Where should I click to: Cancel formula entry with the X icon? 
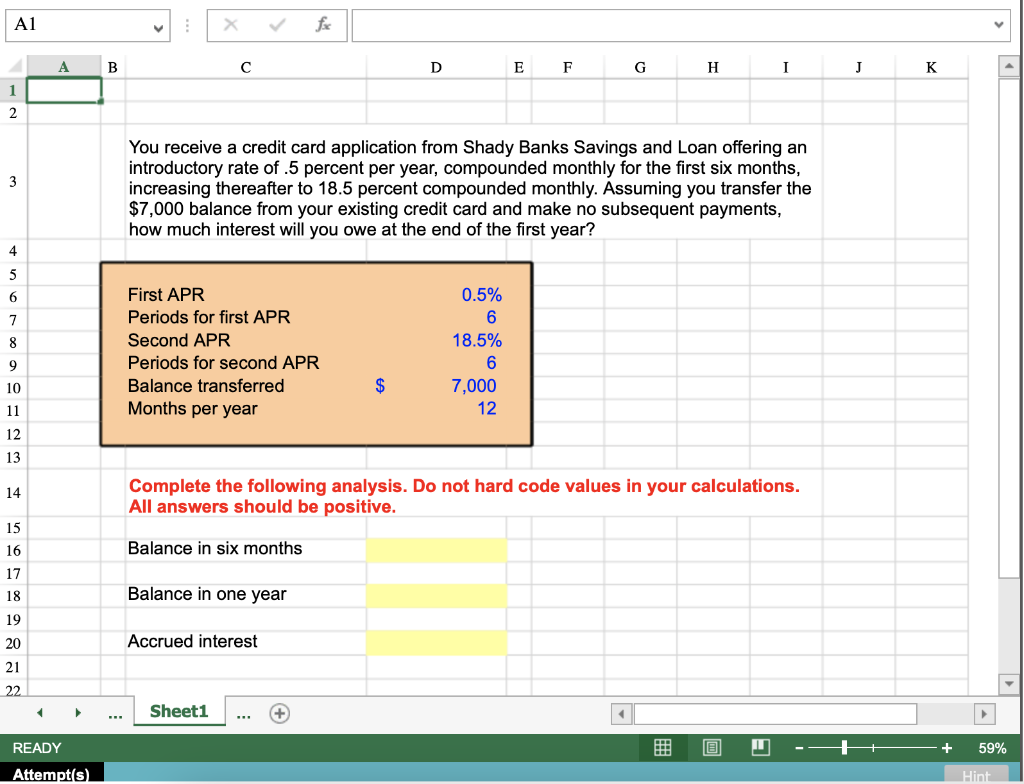click(x=230, y=25)
